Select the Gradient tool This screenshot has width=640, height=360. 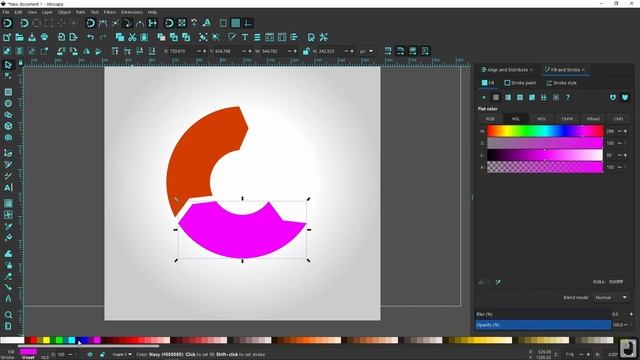8,203
